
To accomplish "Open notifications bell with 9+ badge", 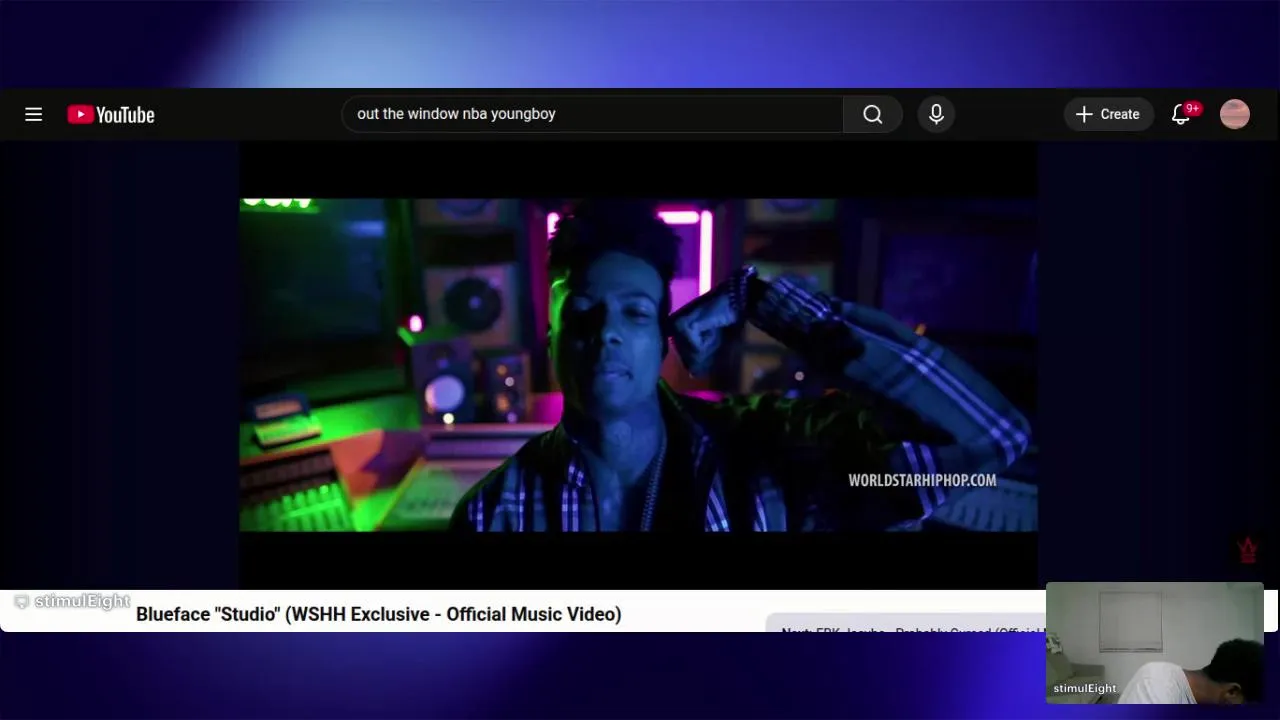I will (1182, 114).
